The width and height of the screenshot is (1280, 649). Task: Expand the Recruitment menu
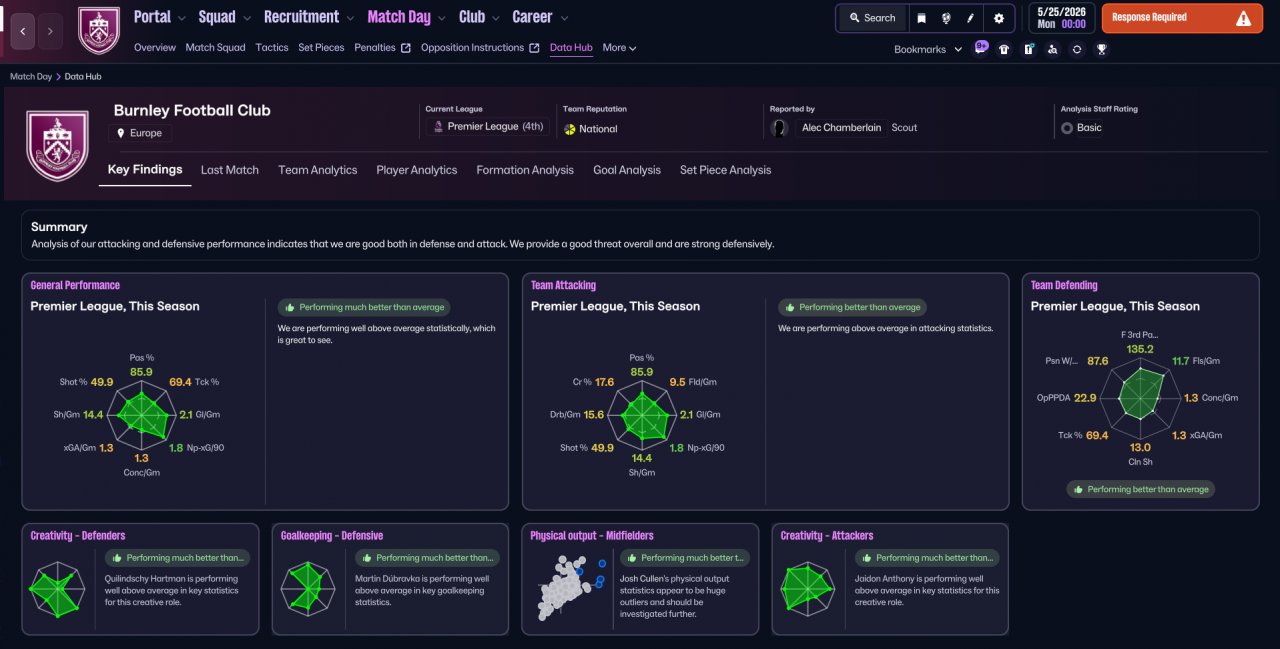coord(309,17)
